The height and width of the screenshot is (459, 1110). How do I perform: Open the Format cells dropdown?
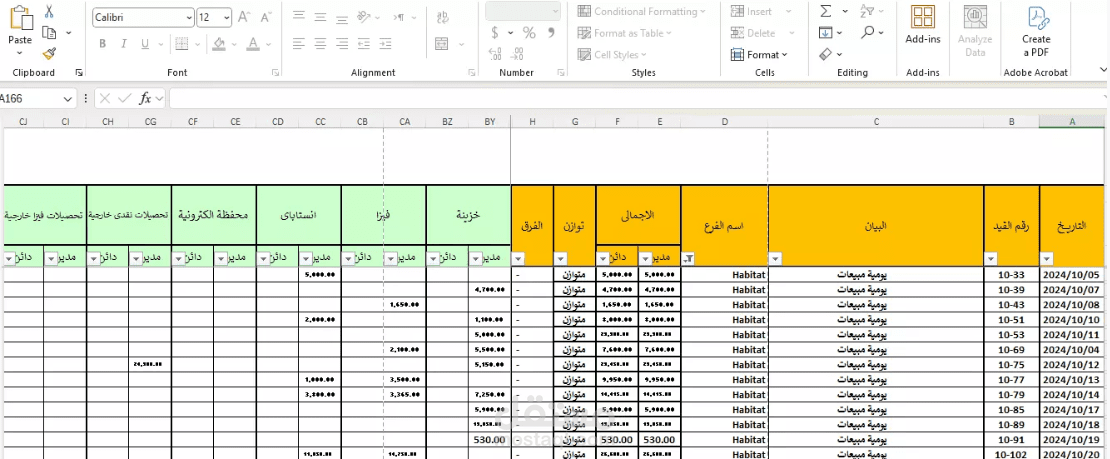point(758,55)
